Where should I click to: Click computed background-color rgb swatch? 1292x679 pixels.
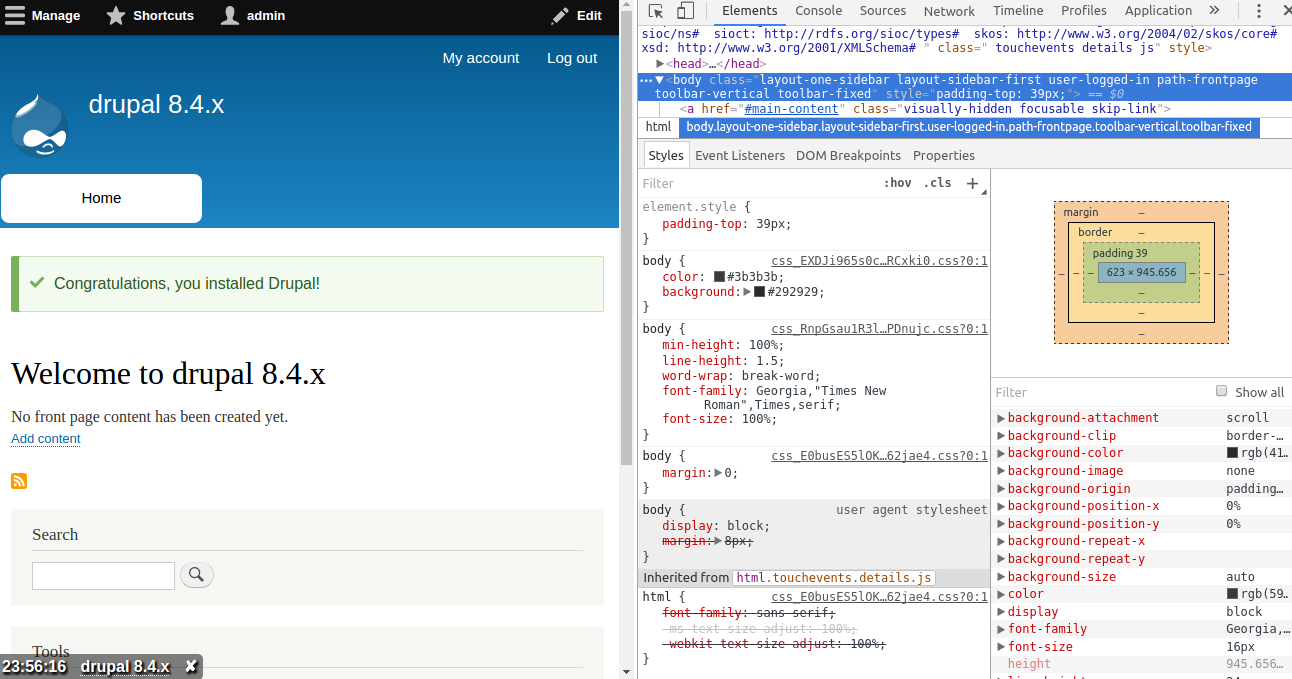pos(1232,453)
